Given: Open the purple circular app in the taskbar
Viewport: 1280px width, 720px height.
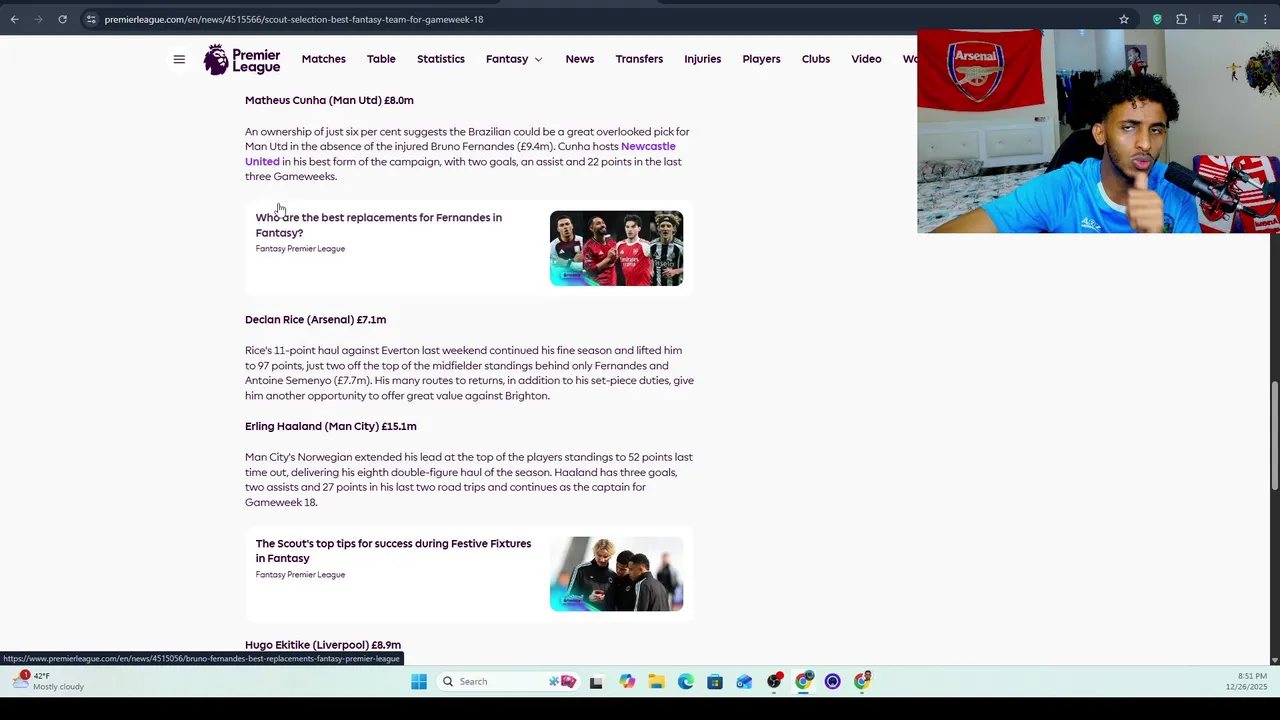Looking at the screenshot, I should point(832,682).
